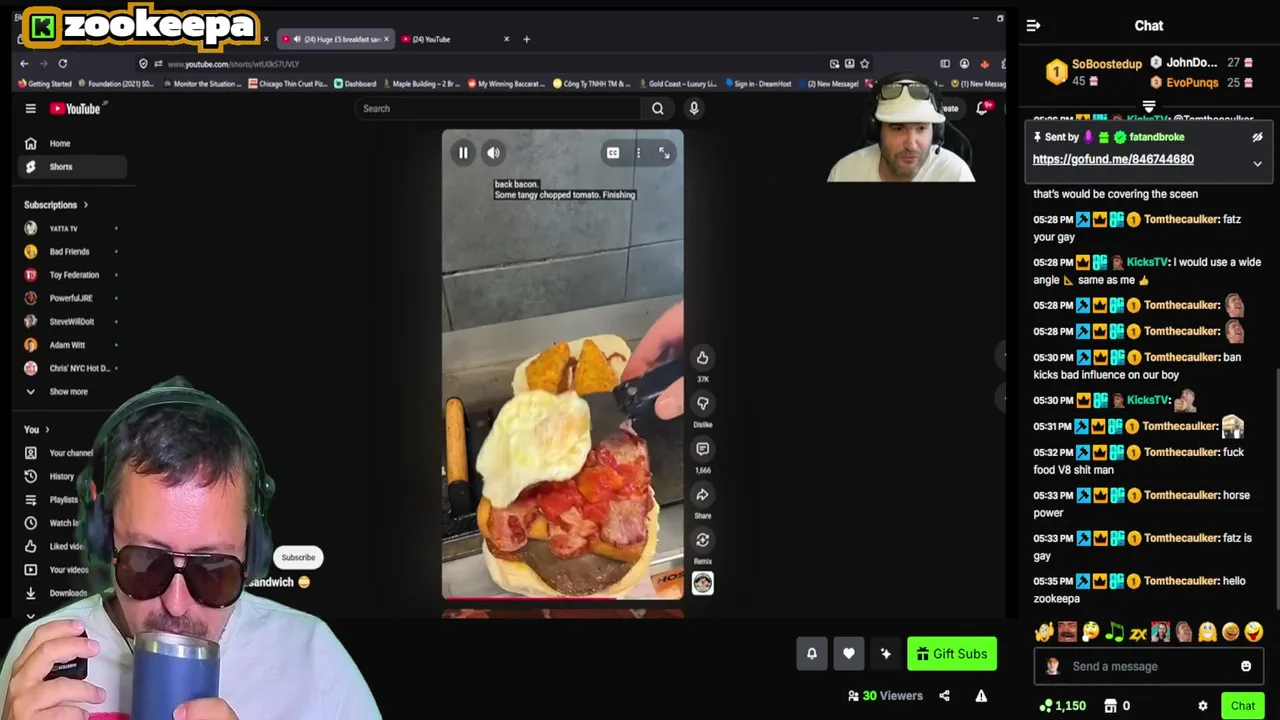This screenshot has width=1280, height=720.
Task: Like the Short with thumbs up
Action: [x=702, y=358]
